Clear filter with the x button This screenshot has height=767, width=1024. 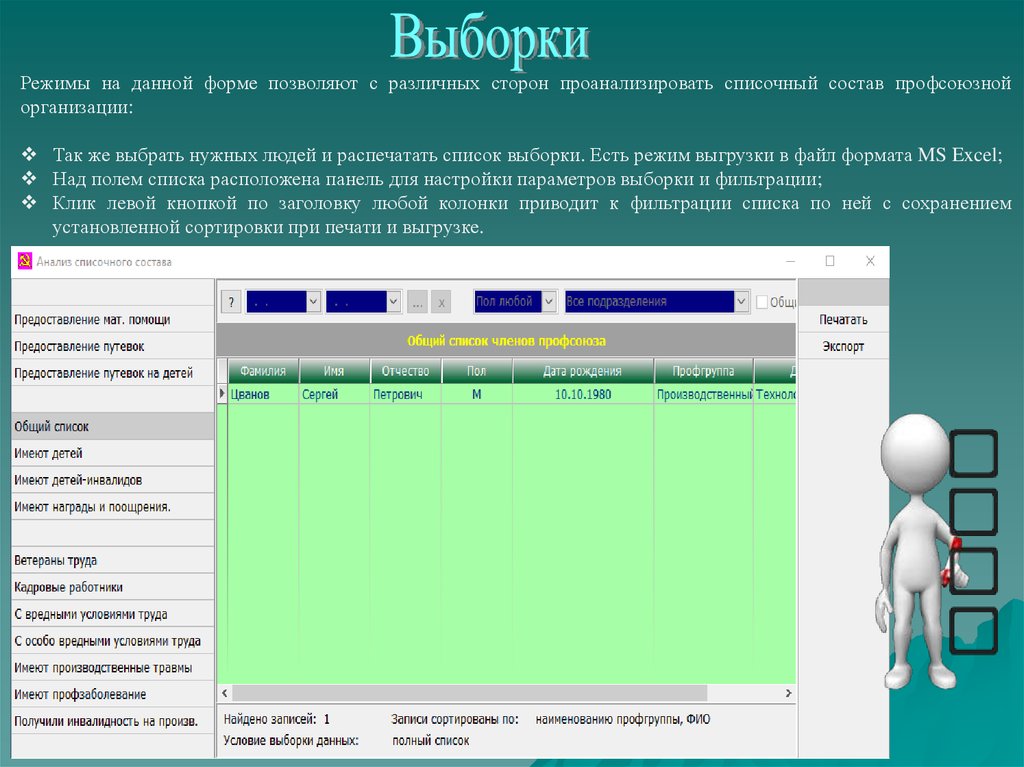pyautogui.click(x=441, y=302)
